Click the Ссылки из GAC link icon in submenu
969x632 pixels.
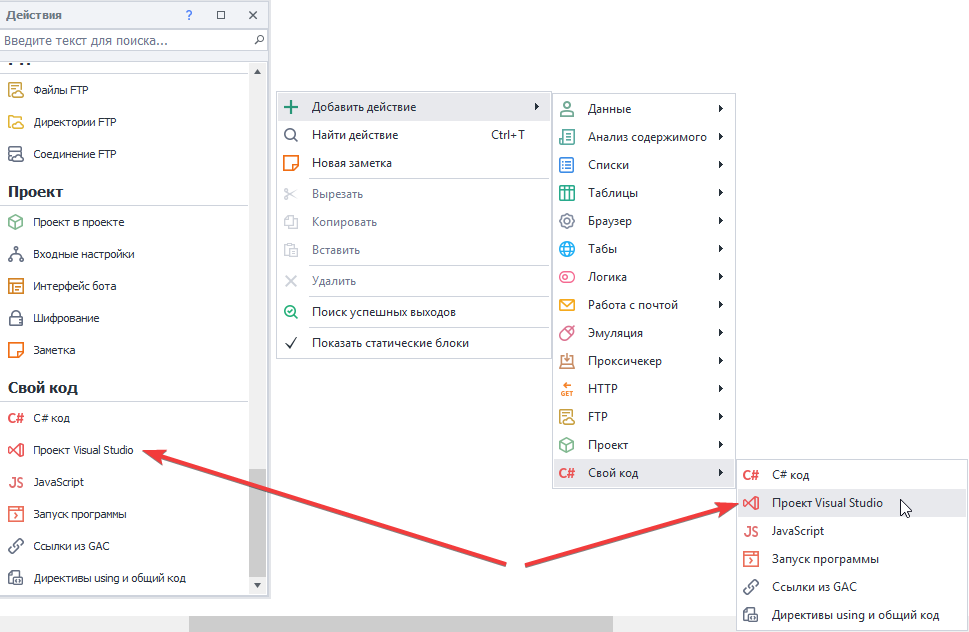751,587
